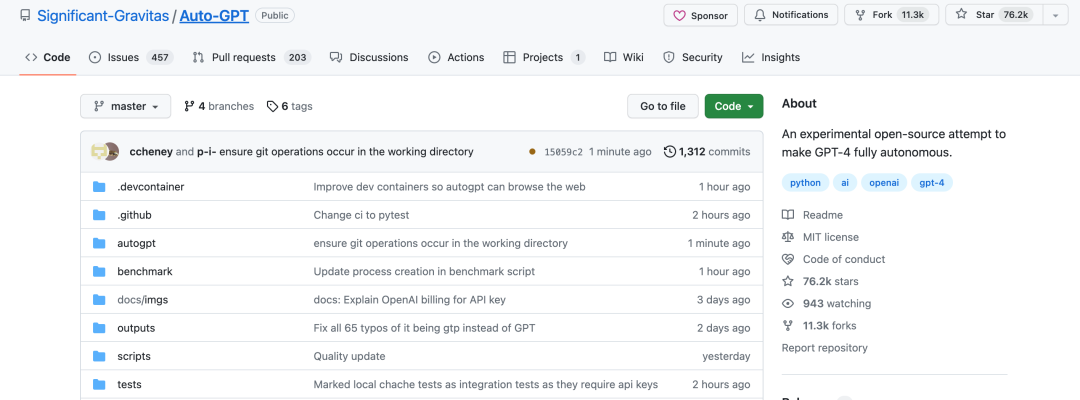Select the ai topic tag
Screen dimensions: 1080x400
coord(844,182)
